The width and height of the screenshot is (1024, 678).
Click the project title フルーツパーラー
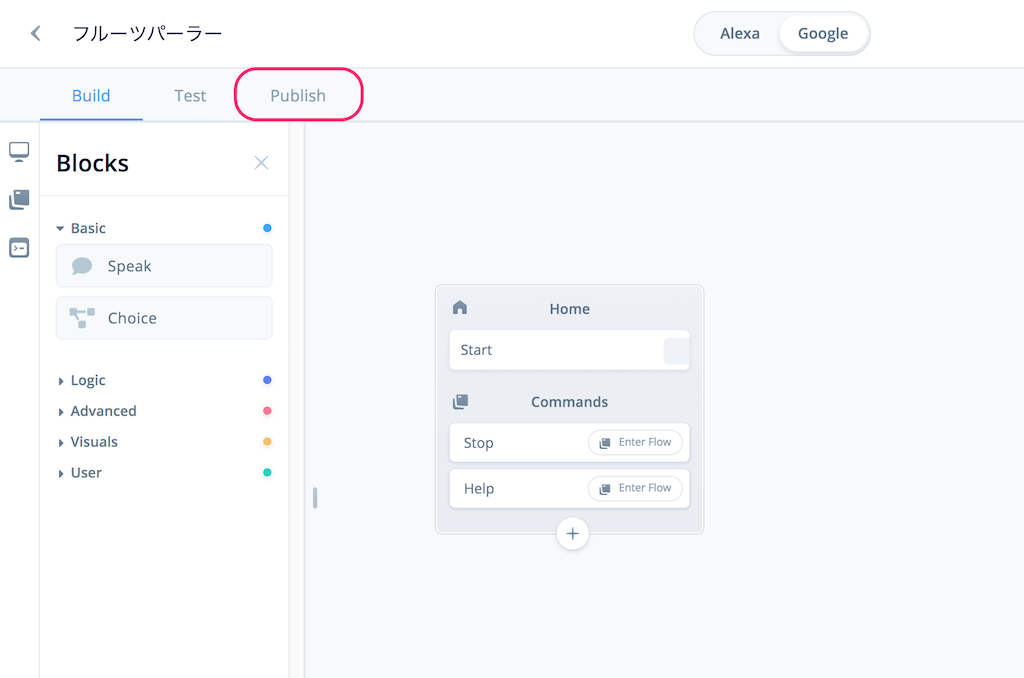click(x=148, y=33)
